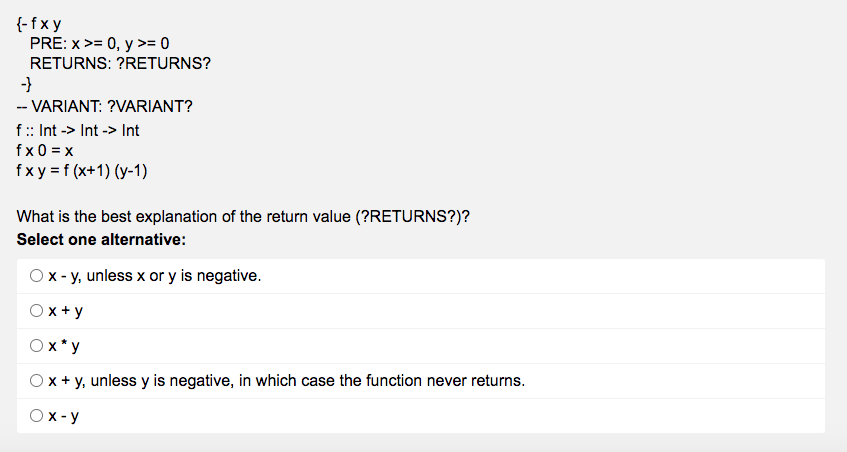Select the "x * y" radio button

(x=36, y=346)
